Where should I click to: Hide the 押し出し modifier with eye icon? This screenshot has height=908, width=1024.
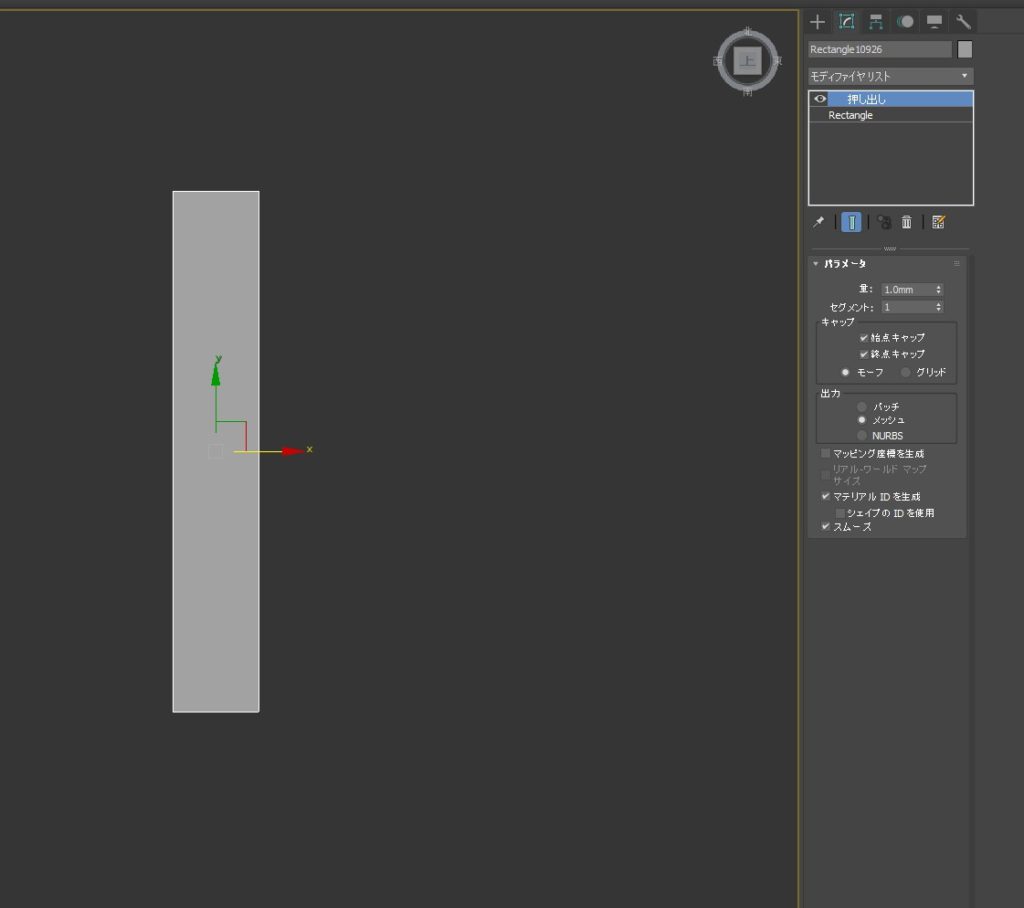pyautogui.click(x=820, y=99)
